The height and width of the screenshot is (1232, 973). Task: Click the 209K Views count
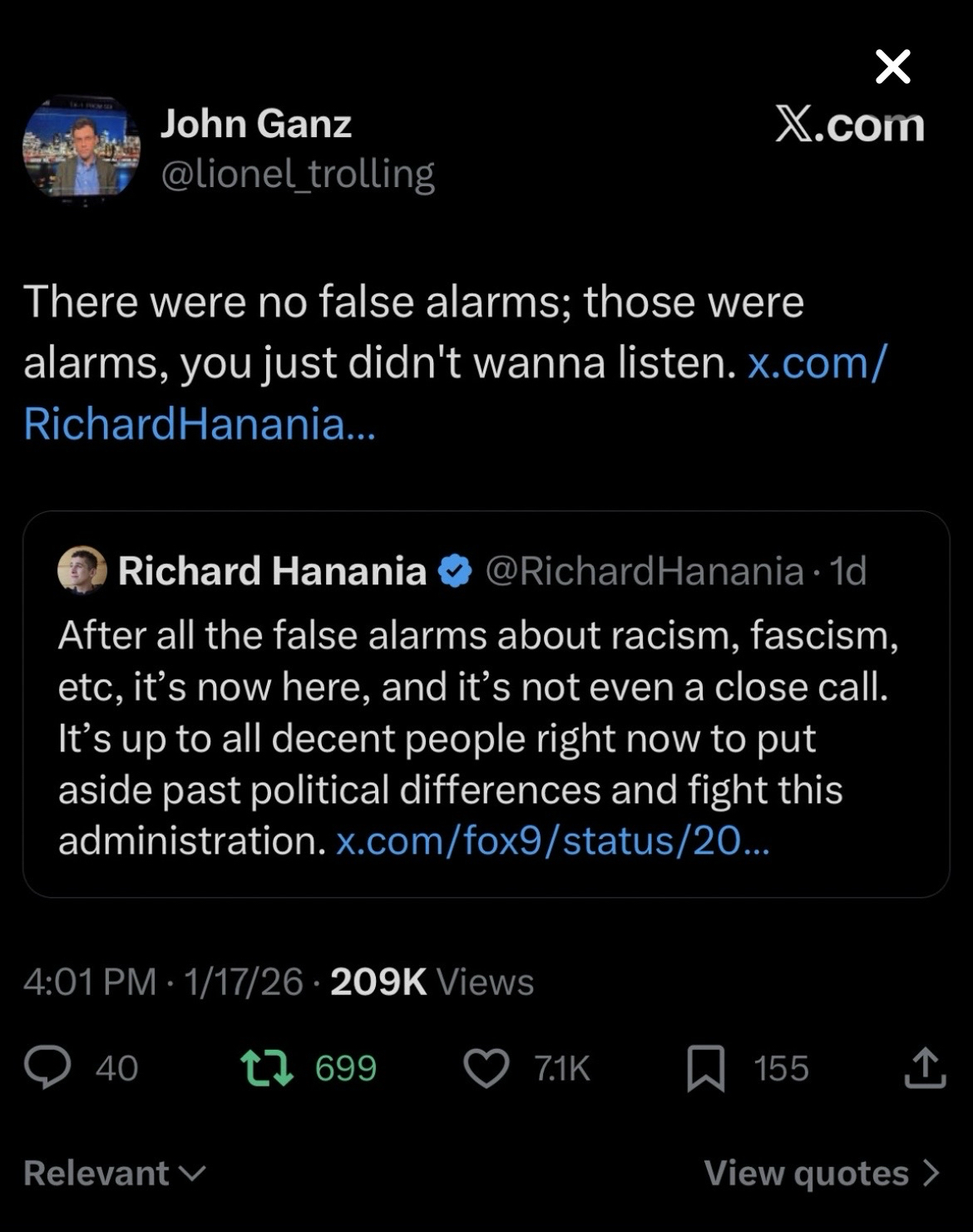432,982
